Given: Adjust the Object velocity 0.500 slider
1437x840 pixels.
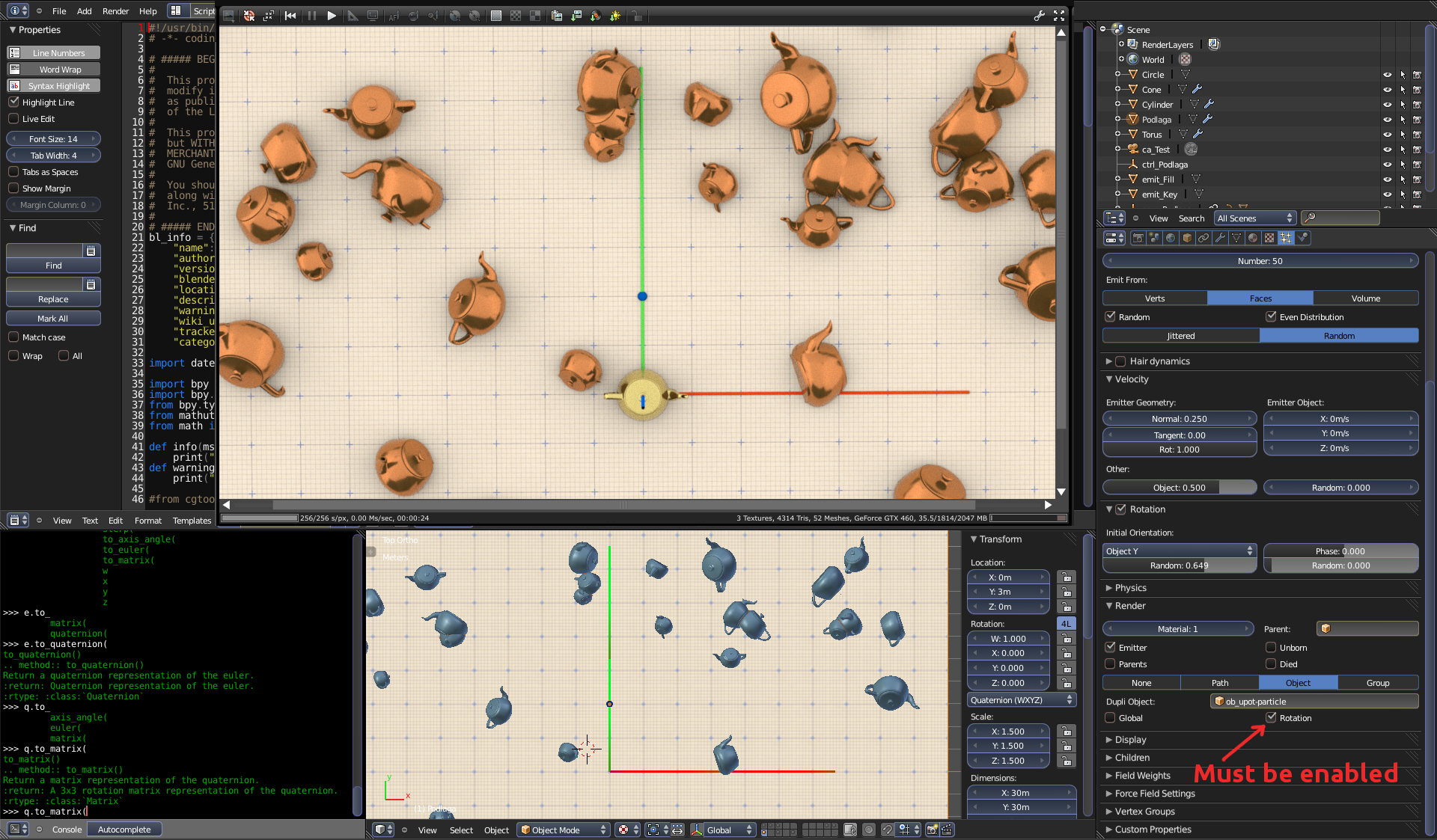Looking at the screenshot, I should point(1179,488).
